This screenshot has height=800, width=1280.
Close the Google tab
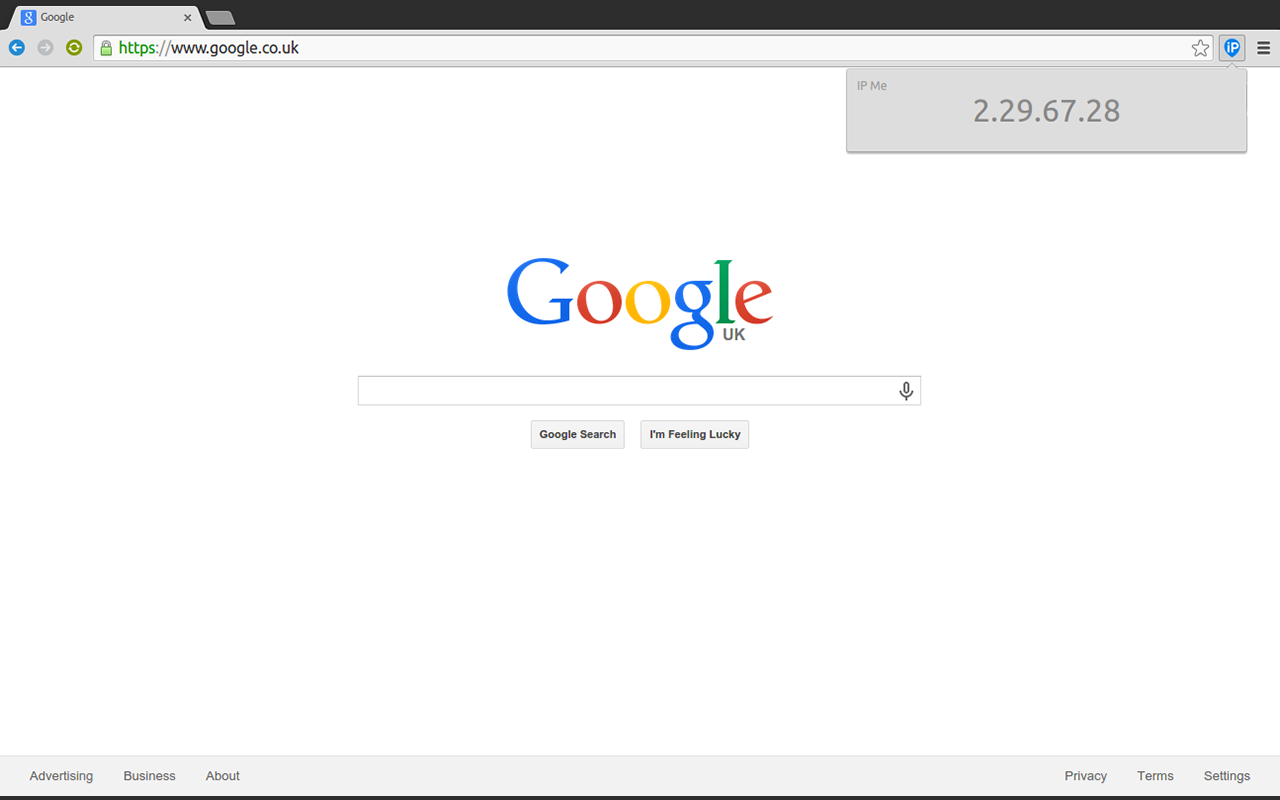click(187, 17)
